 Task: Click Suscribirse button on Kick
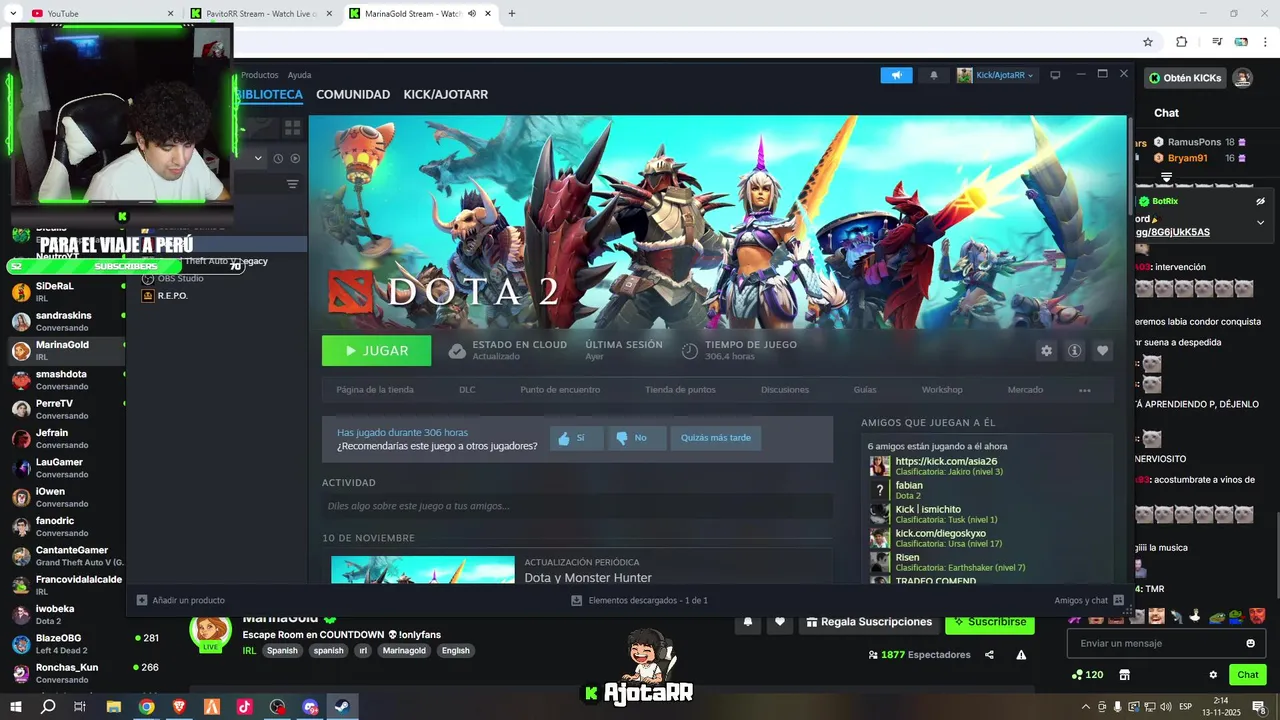point(990,622)
